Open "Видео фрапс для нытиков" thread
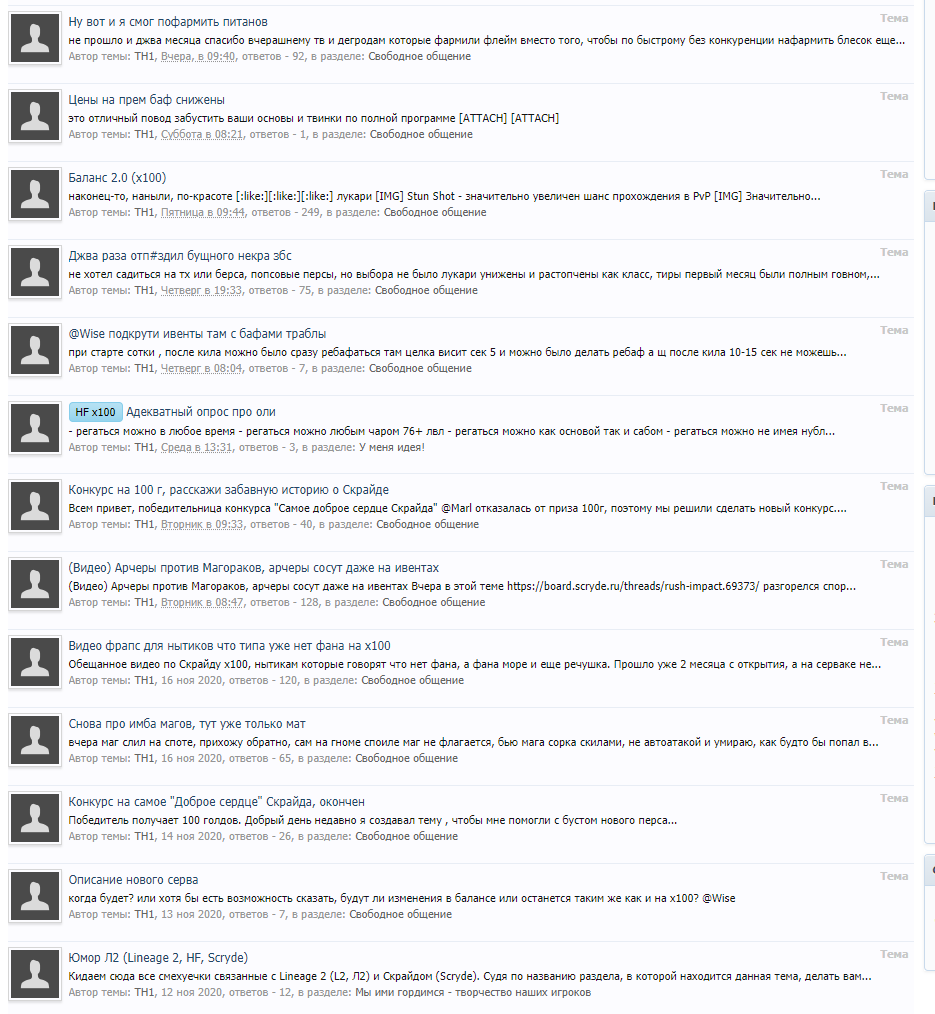935x1014 pixels. click(x=230, y=646)
